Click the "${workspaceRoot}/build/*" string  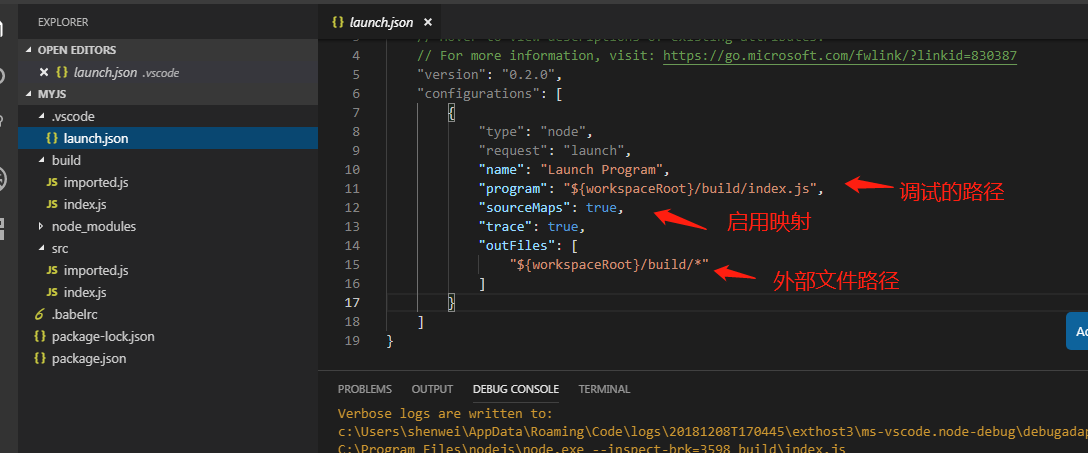[x=609, y=264]
